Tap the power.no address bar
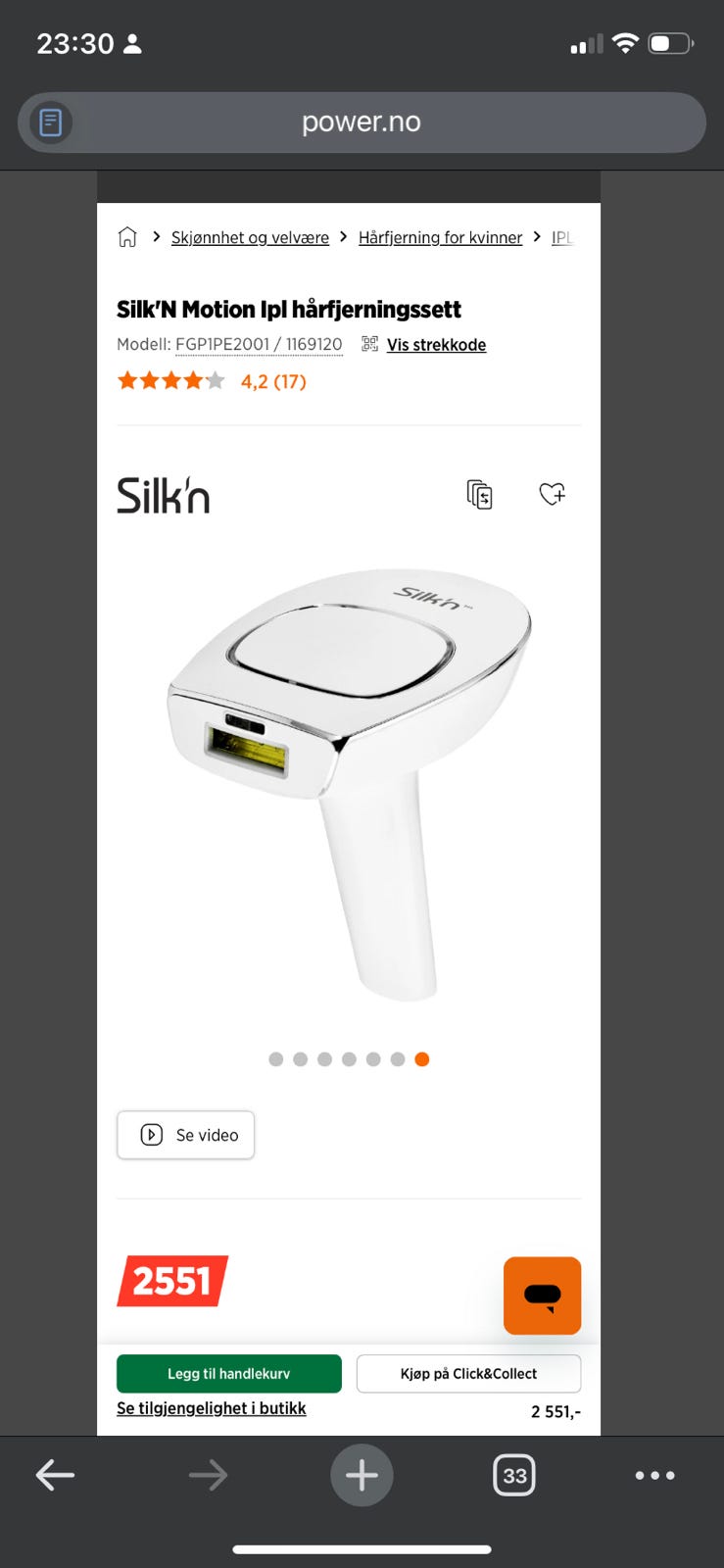Viewport: 724px width, 1568px height. [362, 122]
